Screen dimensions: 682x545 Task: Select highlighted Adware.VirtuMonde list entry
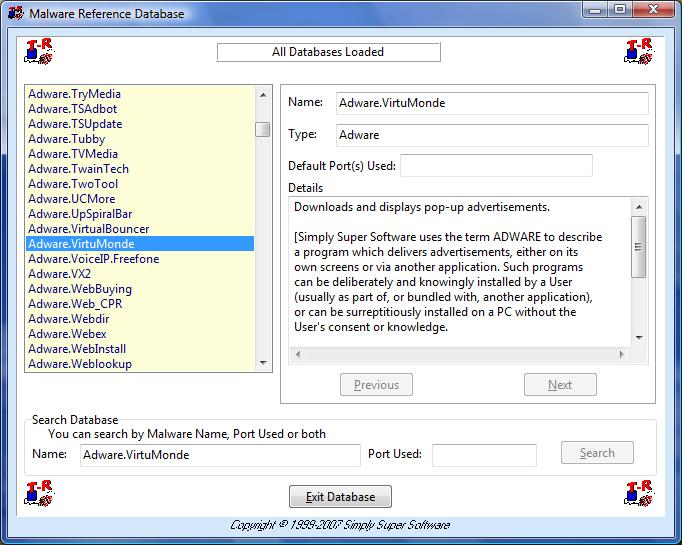pos(140,244)
